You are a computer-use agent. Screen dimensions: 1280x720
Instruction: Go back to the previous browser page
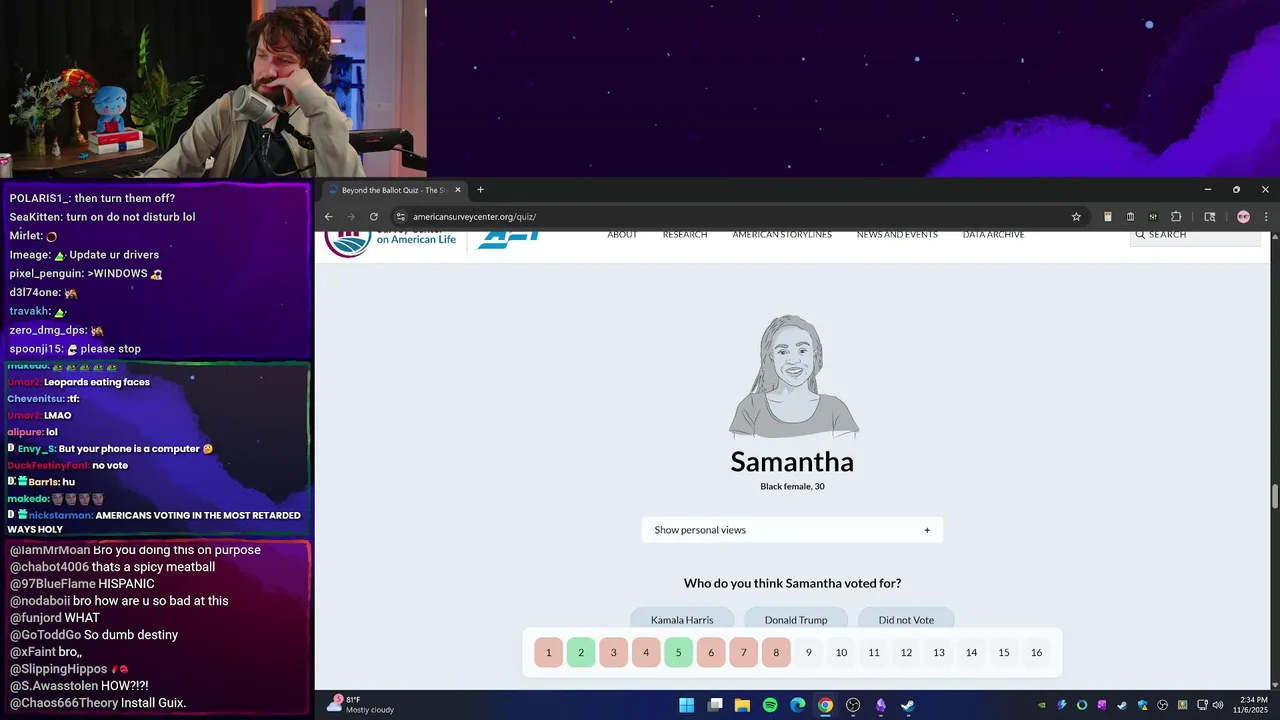(x=329, y=217)
